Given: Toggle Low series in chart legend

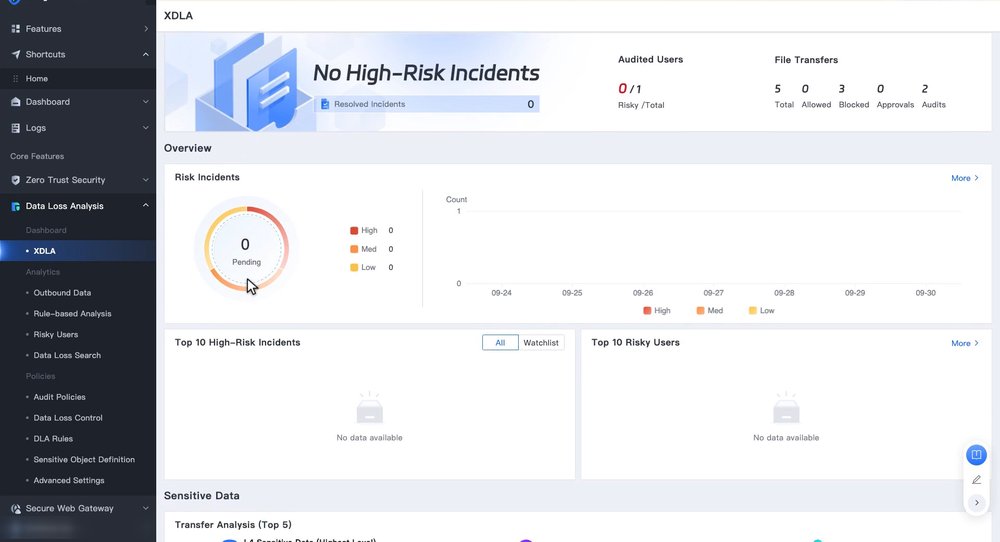Looking at the screenshot, I should [761, 311].
